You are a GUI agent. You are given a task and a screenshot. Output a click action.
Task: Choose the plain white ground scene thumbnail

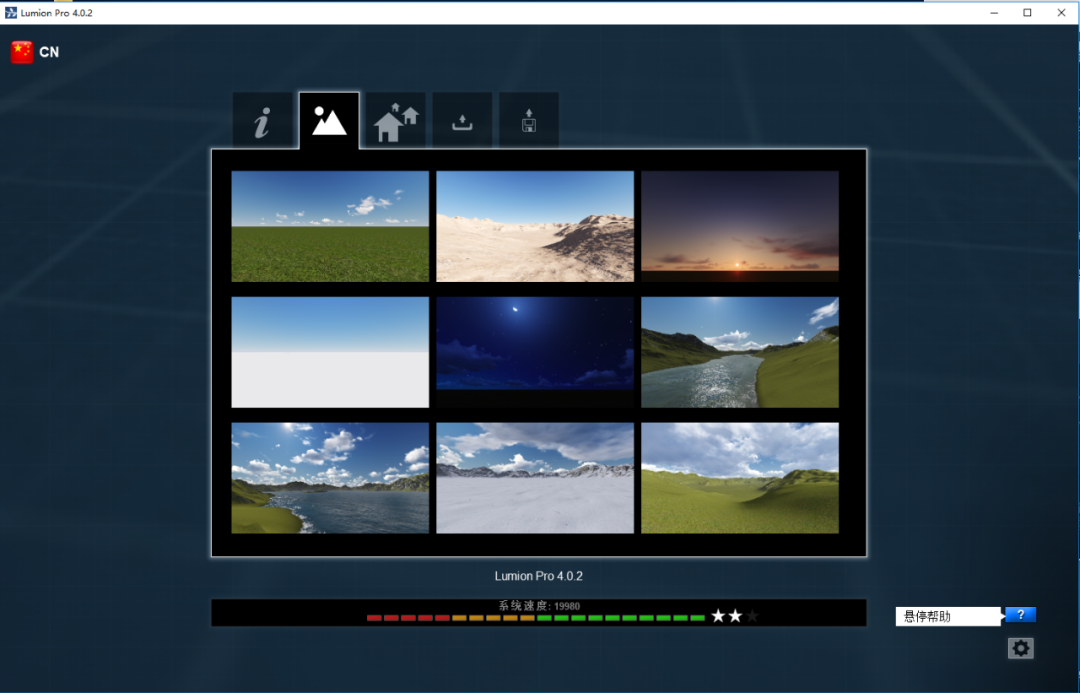(x=330, y=352)
